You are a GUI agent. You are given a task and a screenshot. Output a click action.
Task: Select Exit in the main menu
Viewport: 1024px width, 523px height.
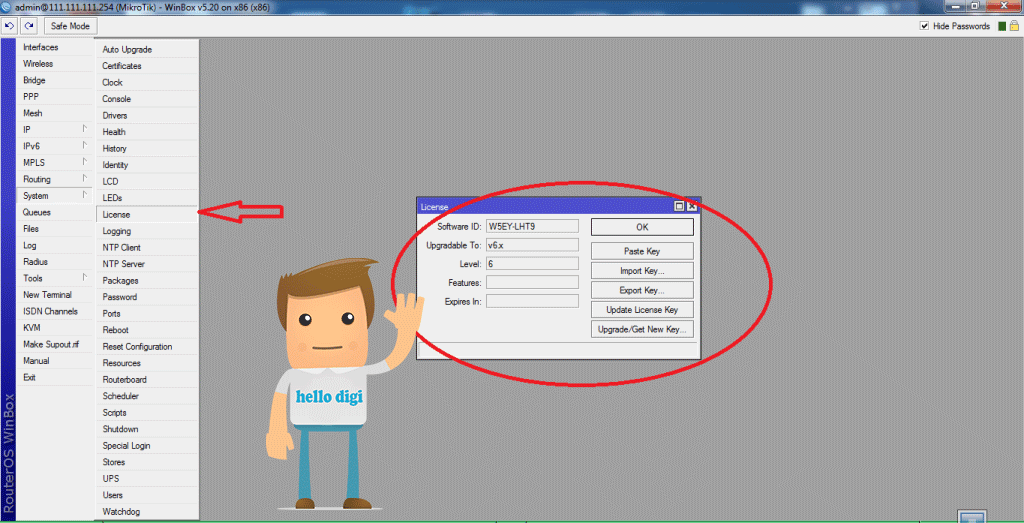55,377
